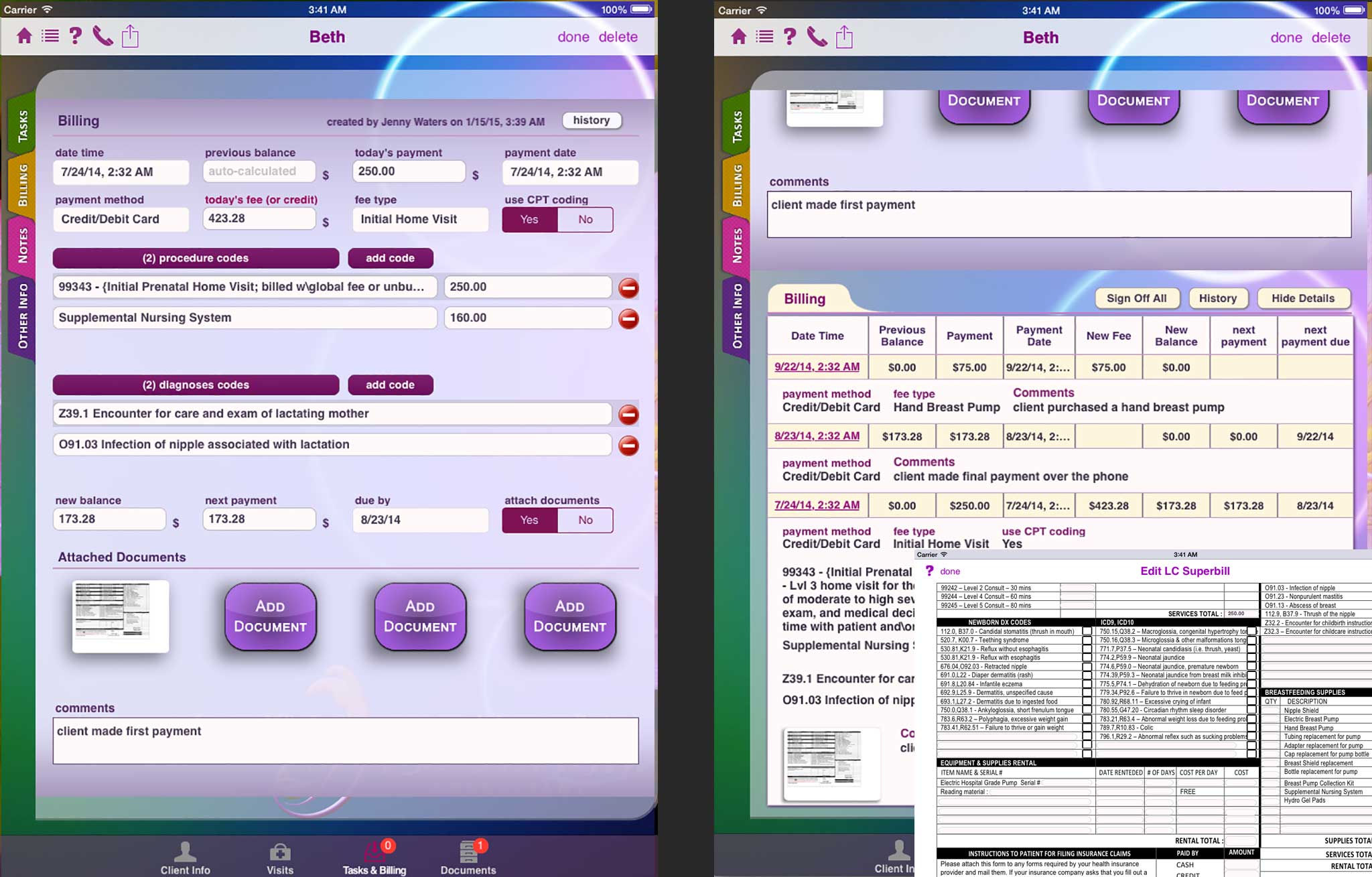Switch to the Notes side tab in left screen
The image size is (1372, 877).
tap(22, 245)
